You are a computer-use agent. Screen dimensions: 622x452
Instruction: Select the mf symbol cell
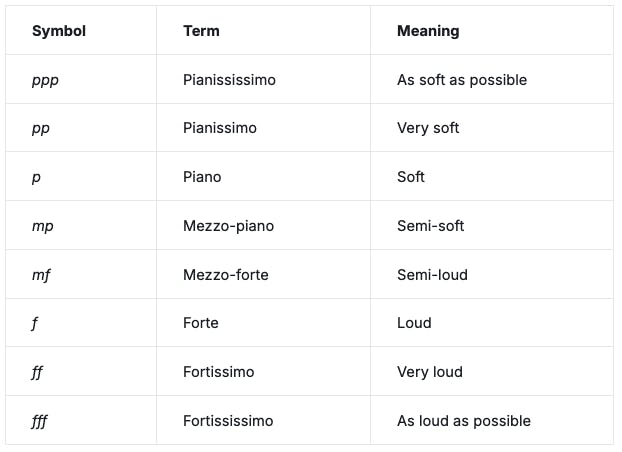[x=41, y=275]
